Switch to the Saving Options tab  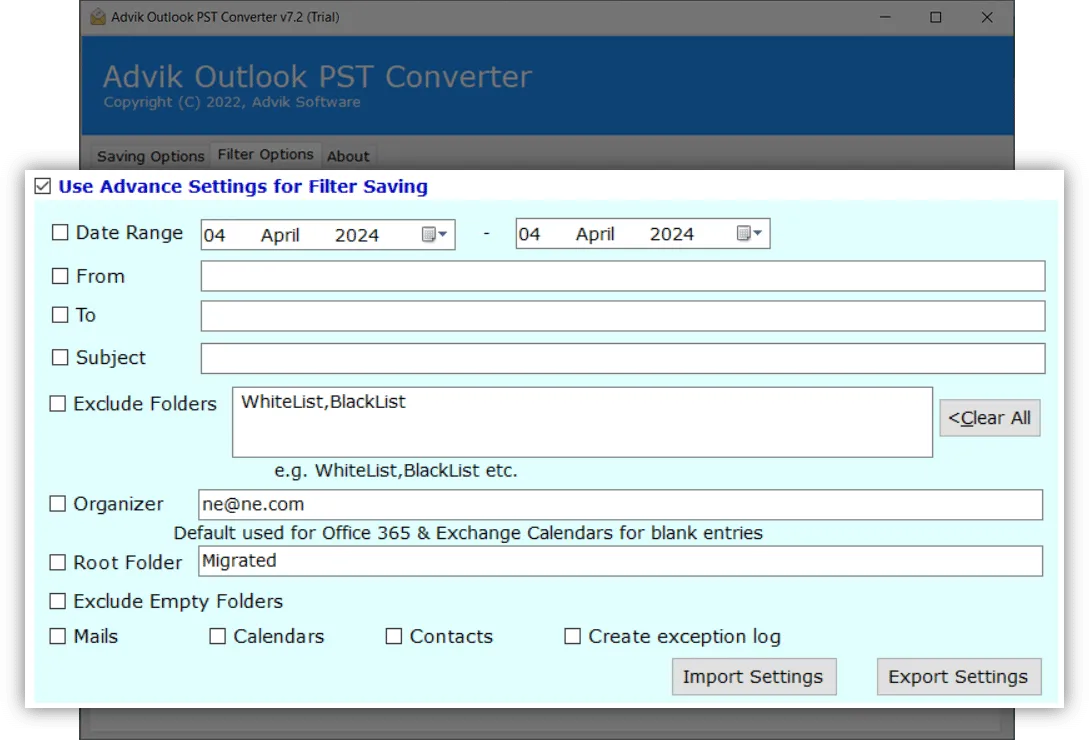point(150,156)
